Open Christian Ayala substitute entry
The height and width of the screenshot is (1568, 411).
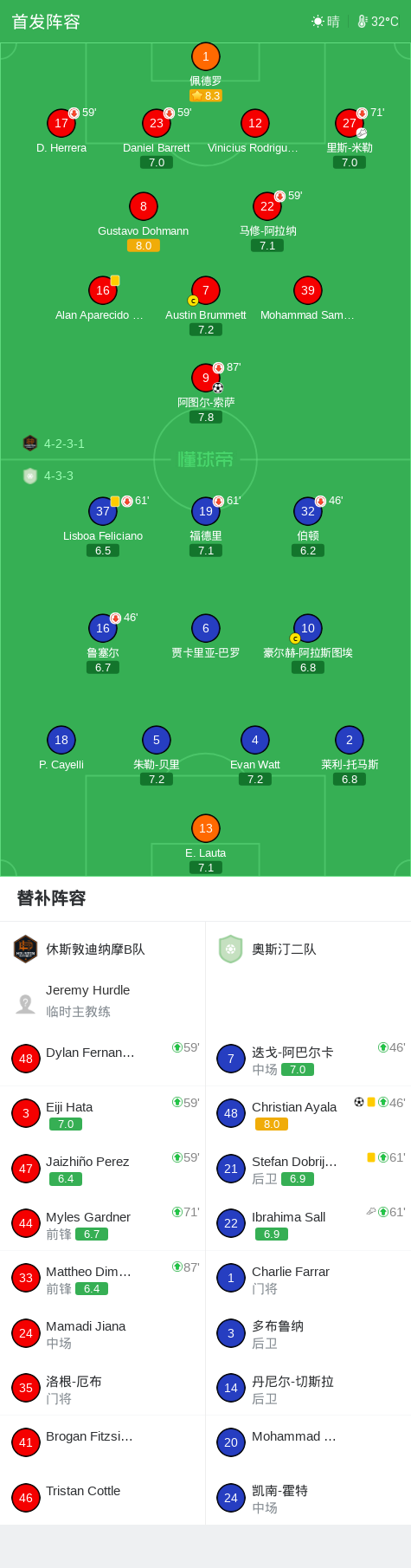[x=308, y=1114]
